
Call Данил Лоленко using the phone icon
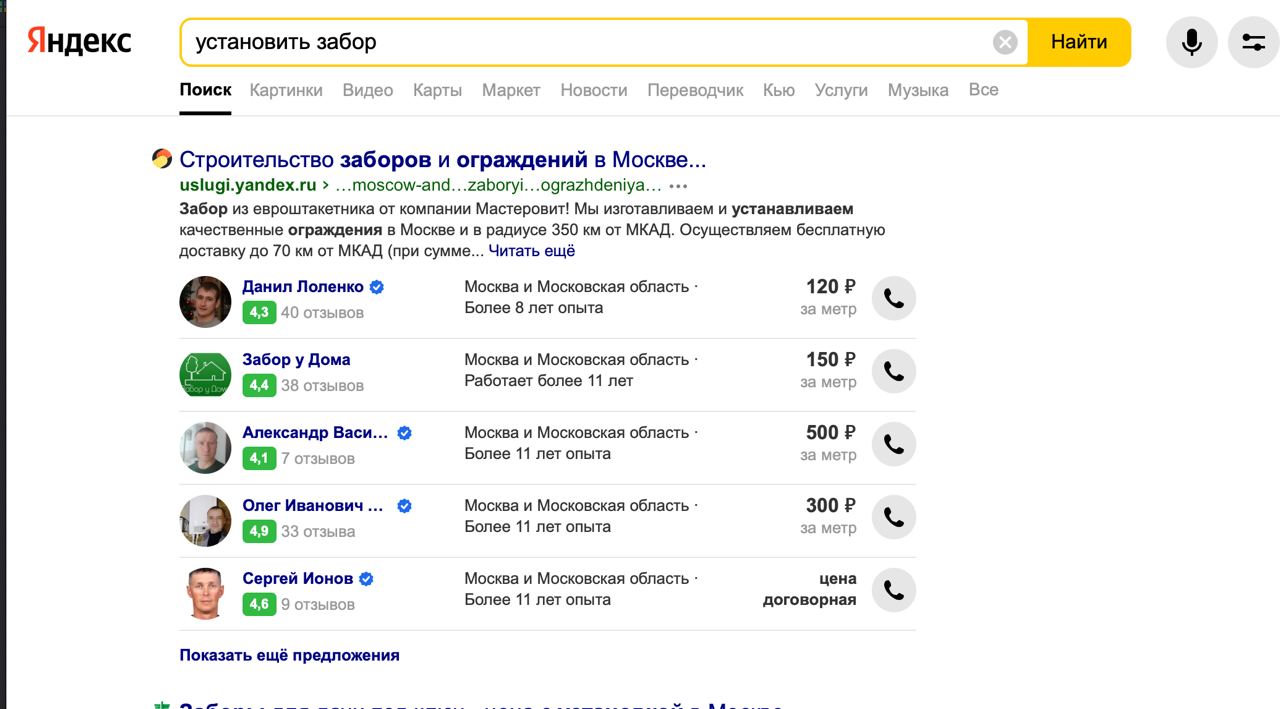click(893, 299)
